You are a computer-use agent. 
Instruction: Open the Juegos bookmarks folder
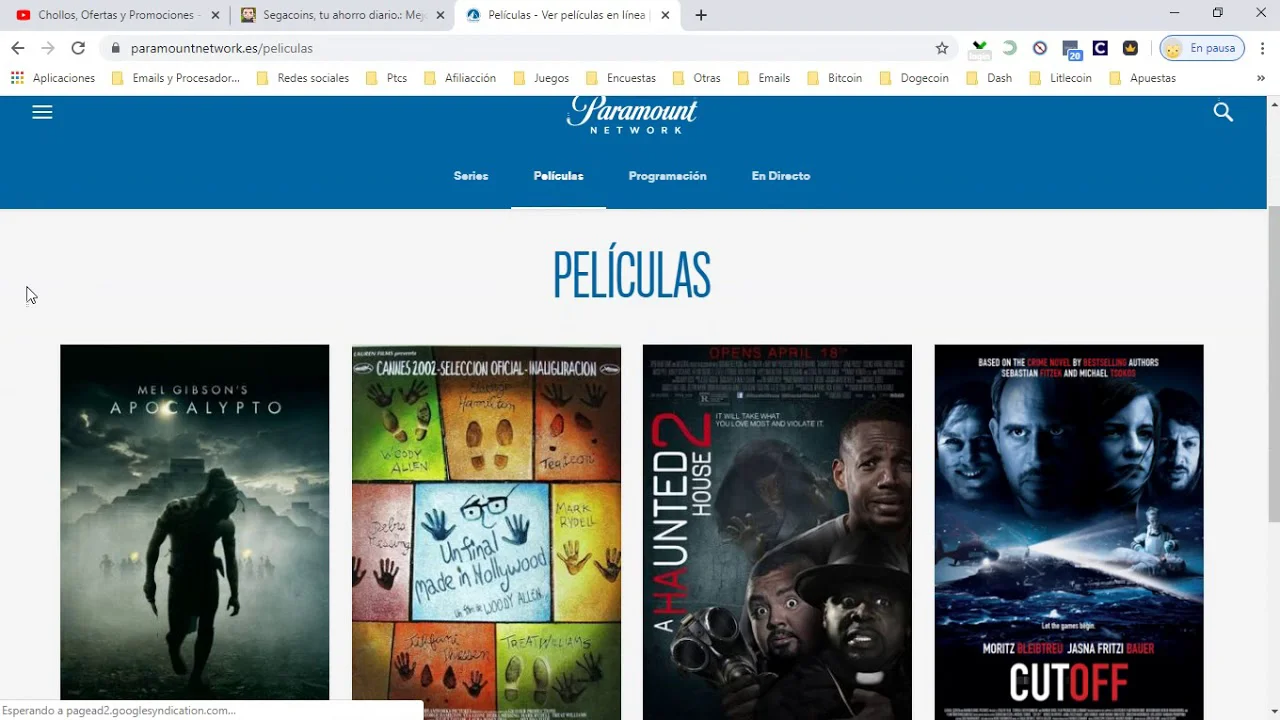click(x=541, y=78)
